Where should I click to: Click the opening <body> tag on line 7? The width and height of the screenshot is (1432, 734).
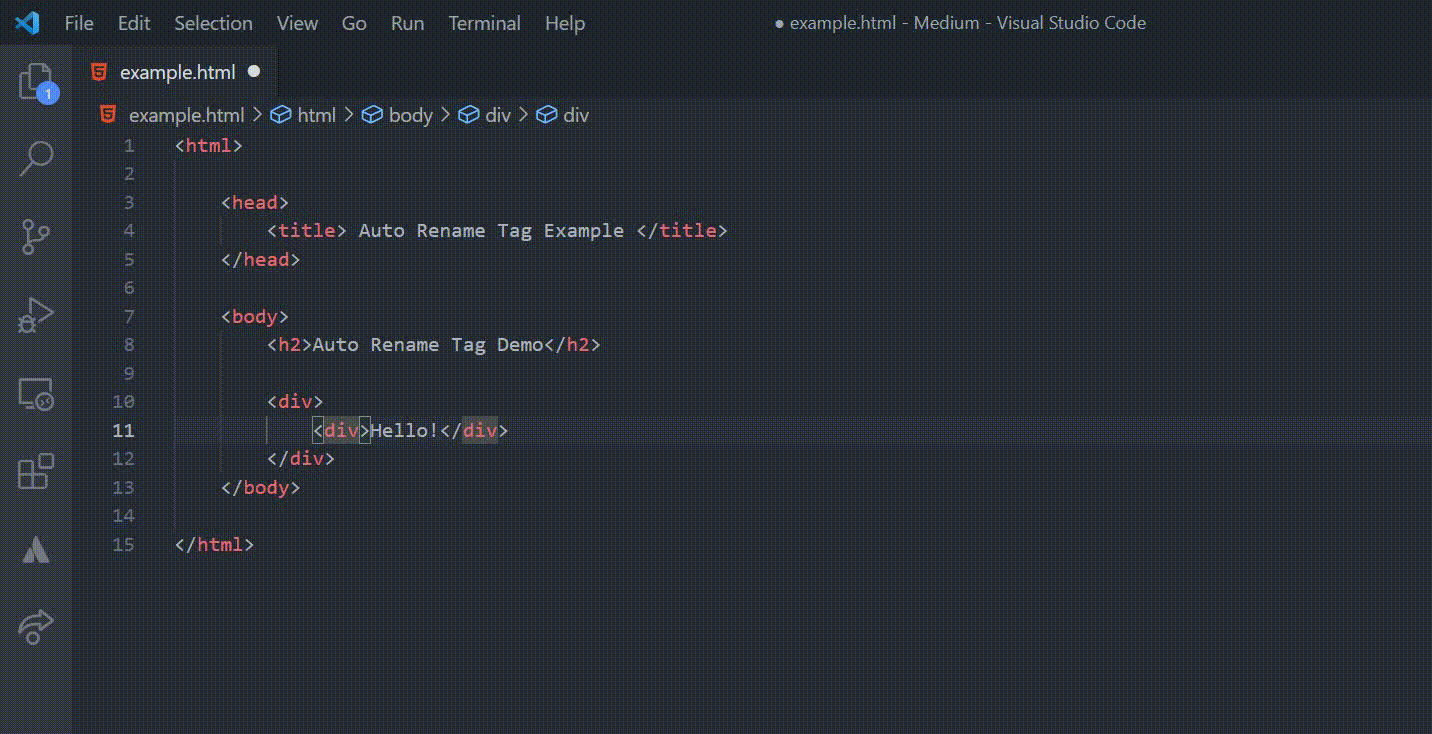255,317
